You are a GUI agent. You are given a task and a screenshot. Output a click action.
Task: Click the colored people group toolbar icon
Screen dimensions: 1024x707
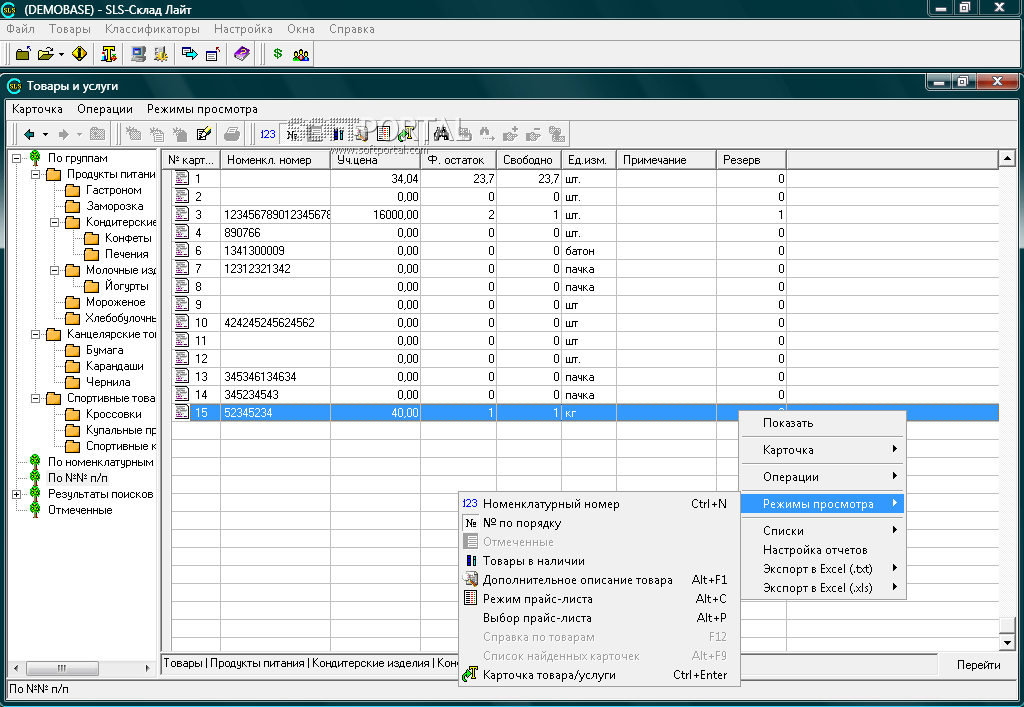tap(300, 54)
